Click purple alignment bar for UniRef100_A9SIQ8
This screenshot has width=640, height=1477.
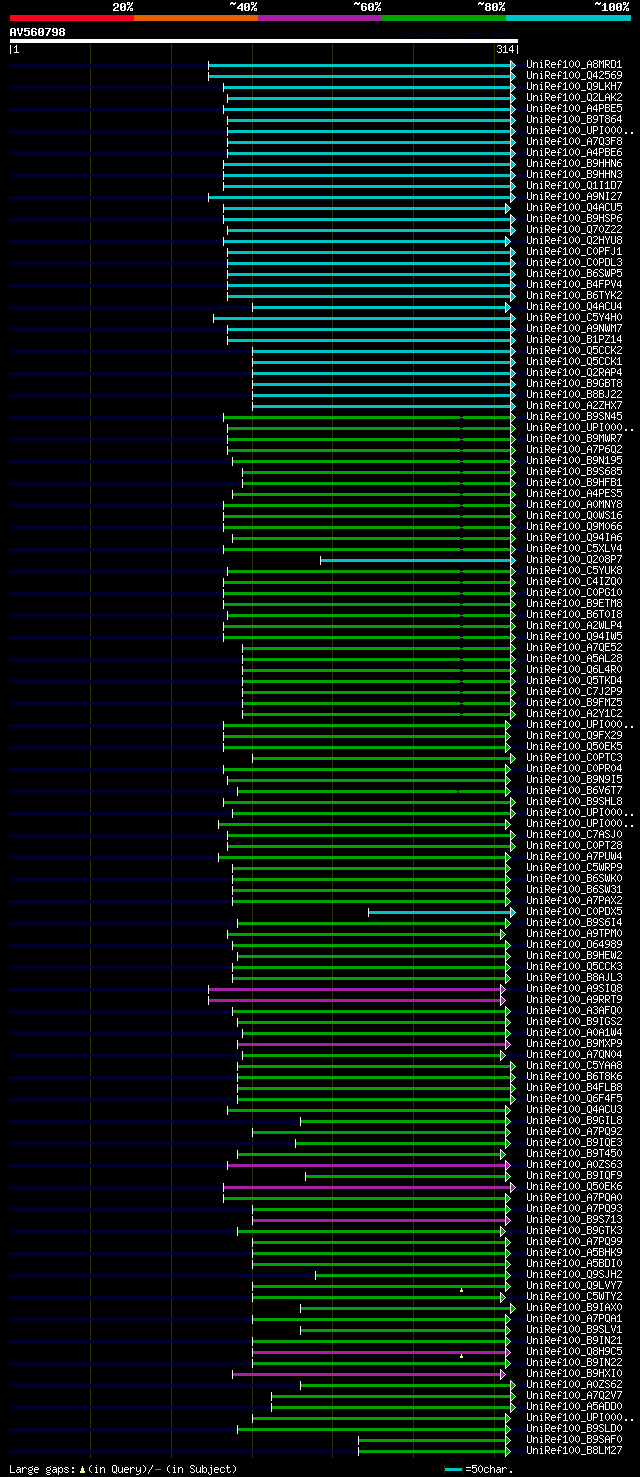click(356, 989)
